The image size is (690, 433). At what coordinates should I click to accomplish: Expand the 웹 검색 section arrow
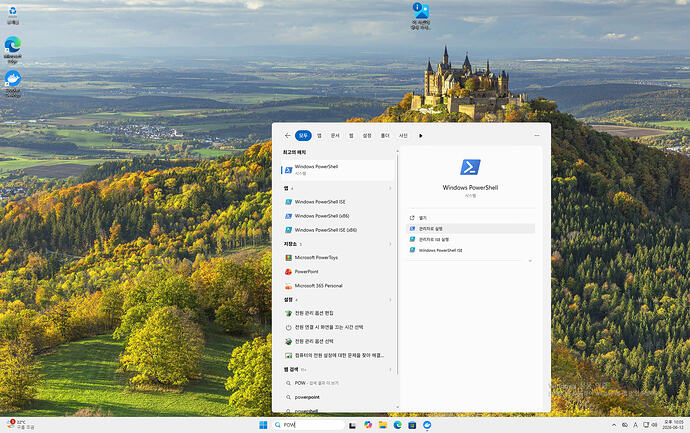click(x=390, y=370)
